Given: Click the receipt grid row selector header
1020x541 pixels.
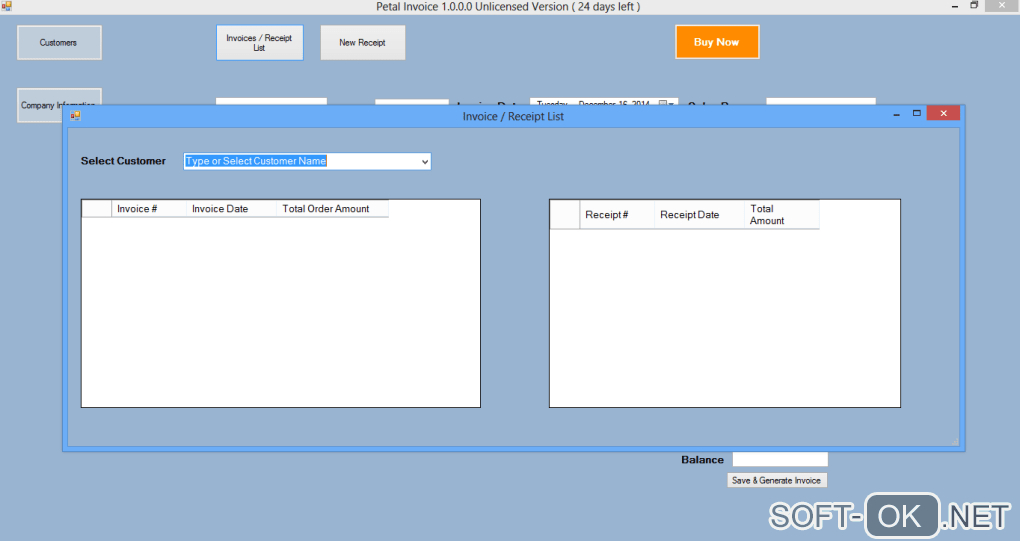Looking at the screenshot, I should click(x=565, y=215).
